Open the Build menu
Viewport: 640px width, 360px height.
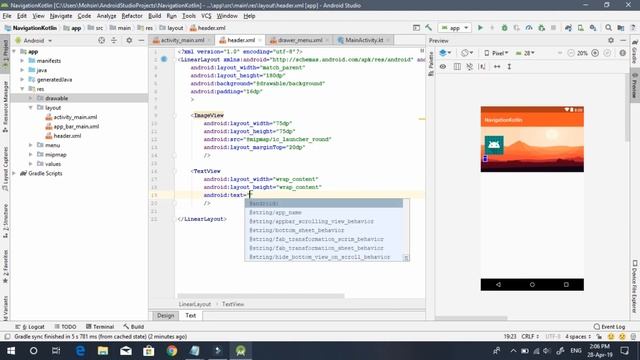point(154,16)
